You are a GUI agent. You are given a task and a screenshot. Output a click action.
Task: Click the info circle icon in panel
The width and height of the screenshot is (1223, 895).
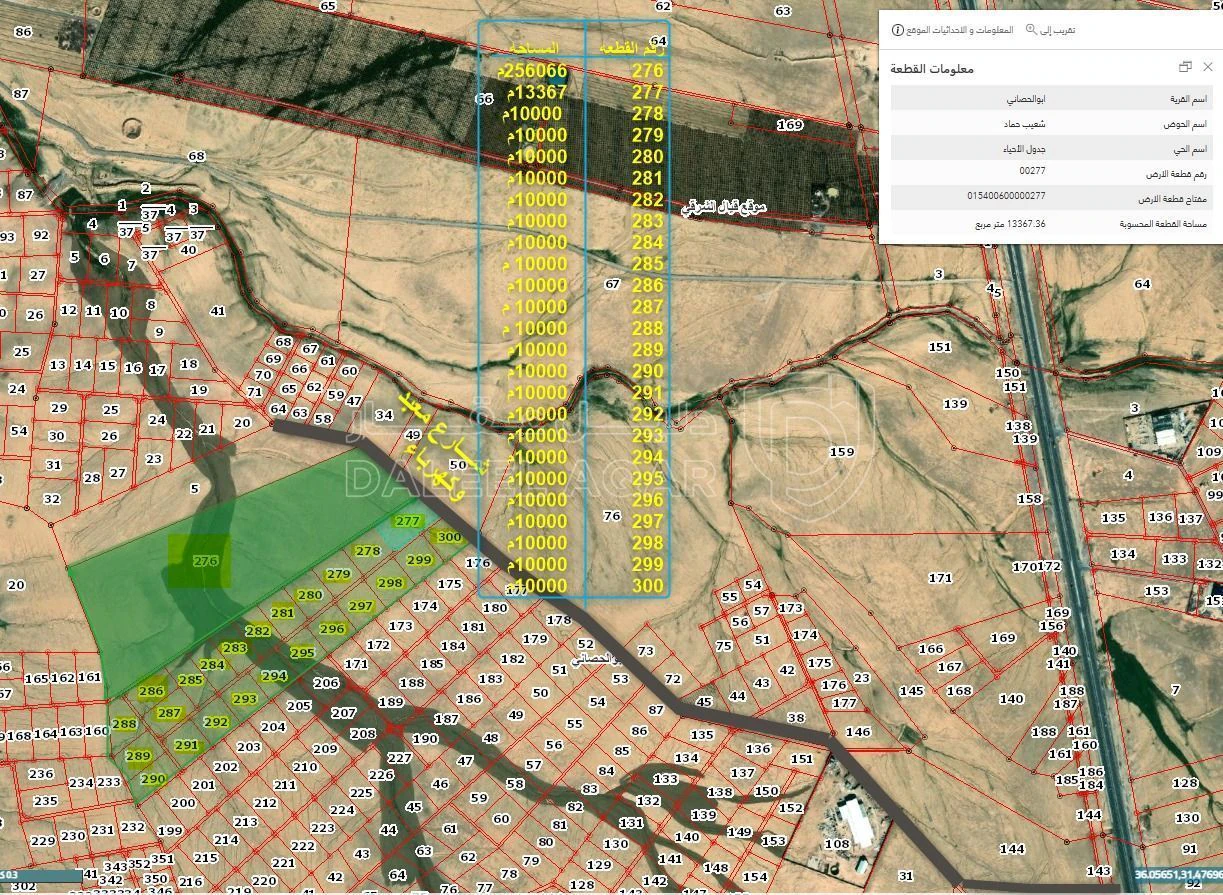coord(898,30)
